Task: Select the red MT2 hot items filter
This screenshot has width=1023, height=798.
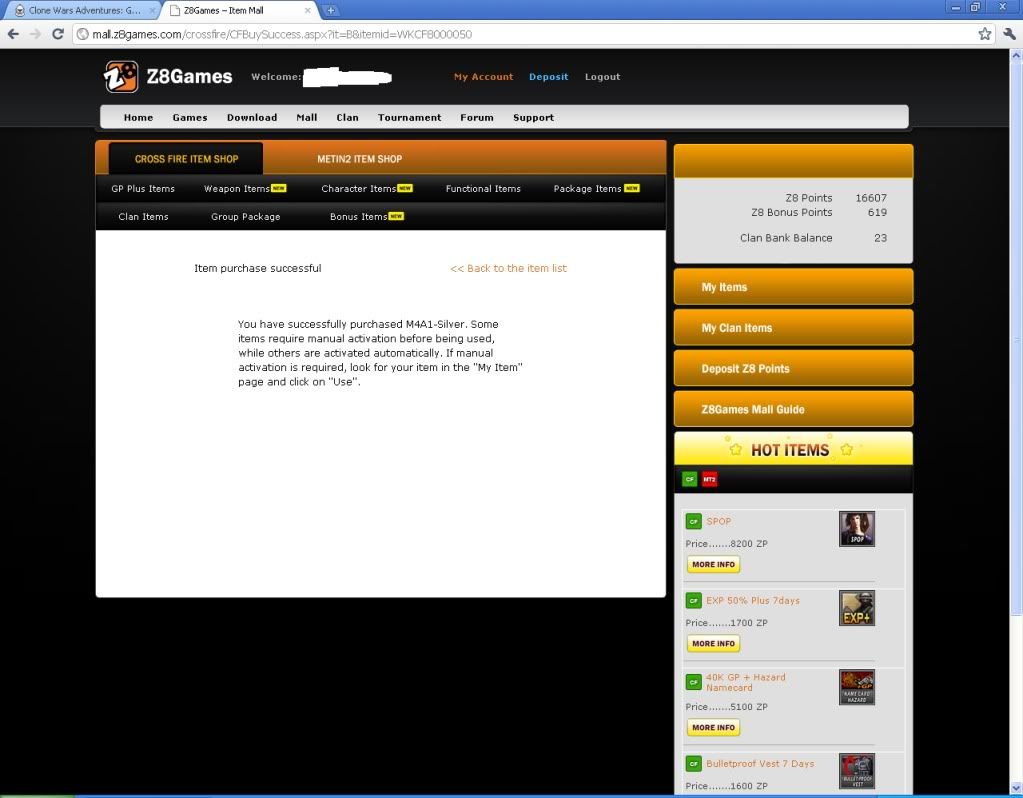Action: pos(709,479)
